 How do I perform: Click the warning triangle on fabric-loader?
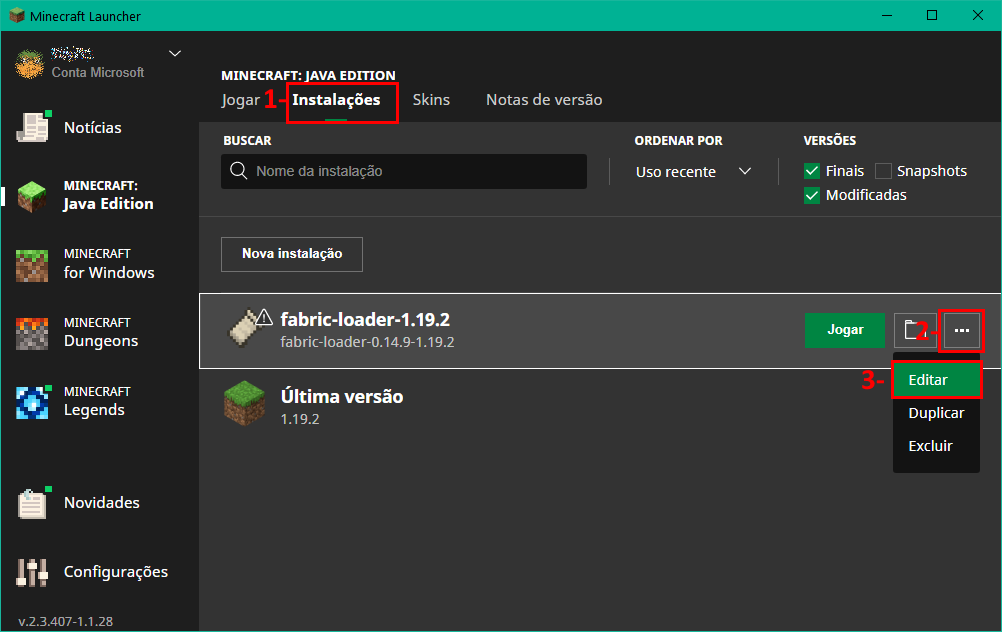tap(265, 318)
